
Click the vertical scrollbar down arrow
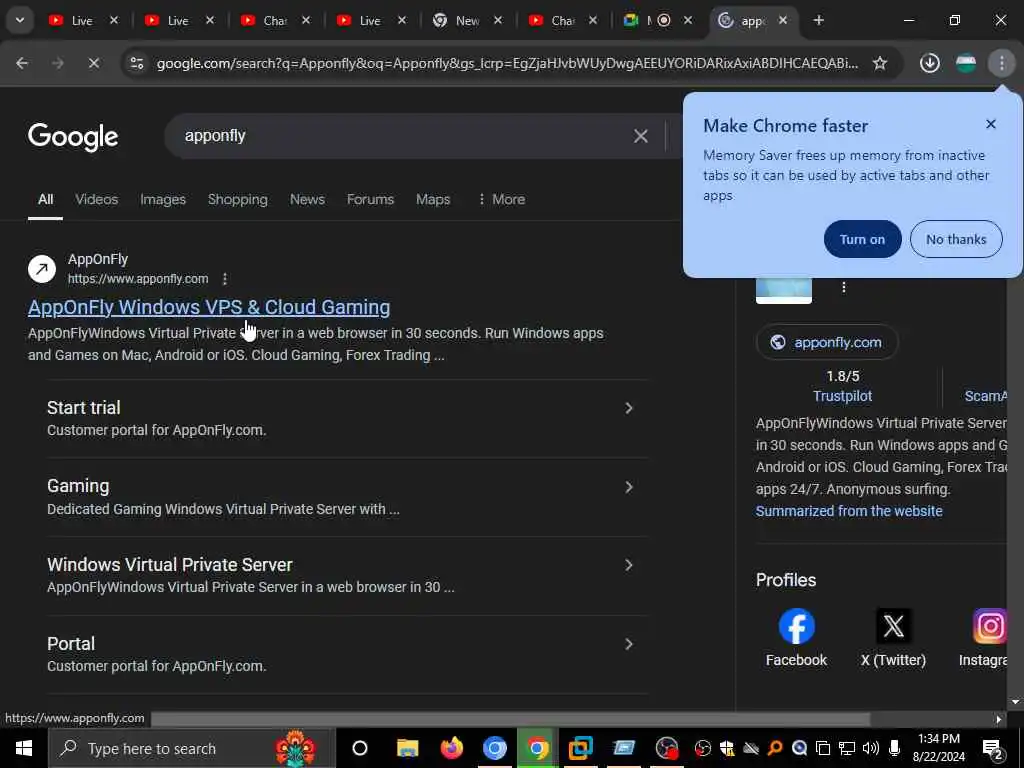click(1014, 702)
